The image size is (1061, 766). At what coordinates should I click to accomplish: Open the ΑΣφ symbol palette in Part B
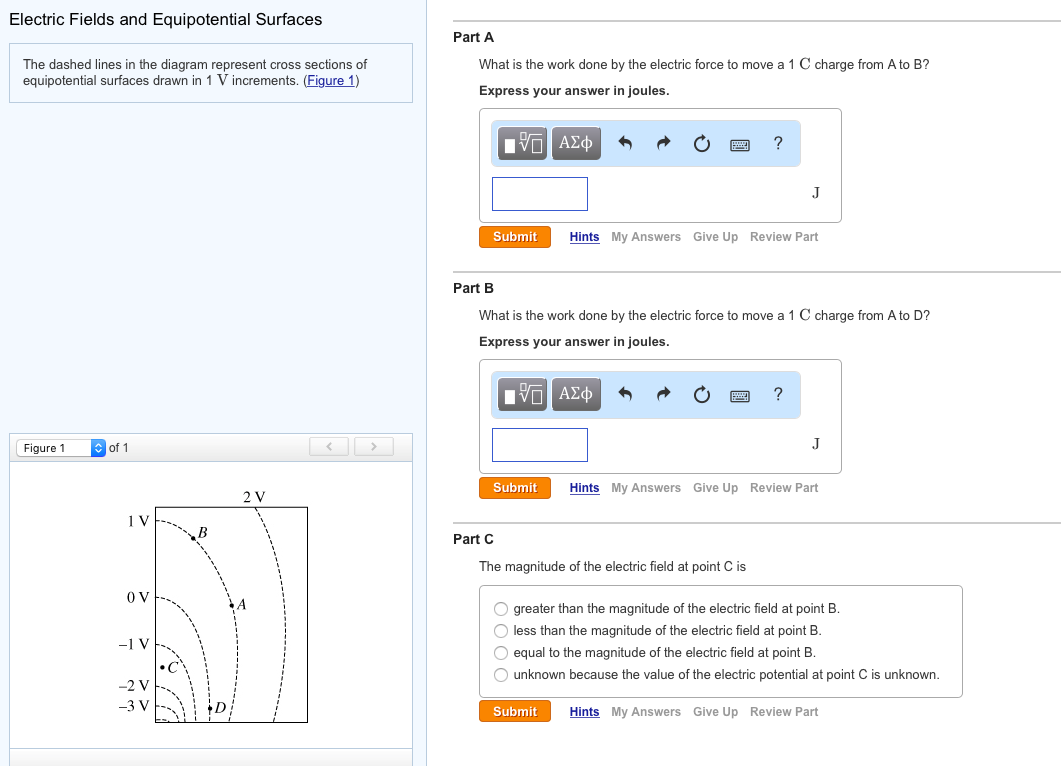pos(575,394)
